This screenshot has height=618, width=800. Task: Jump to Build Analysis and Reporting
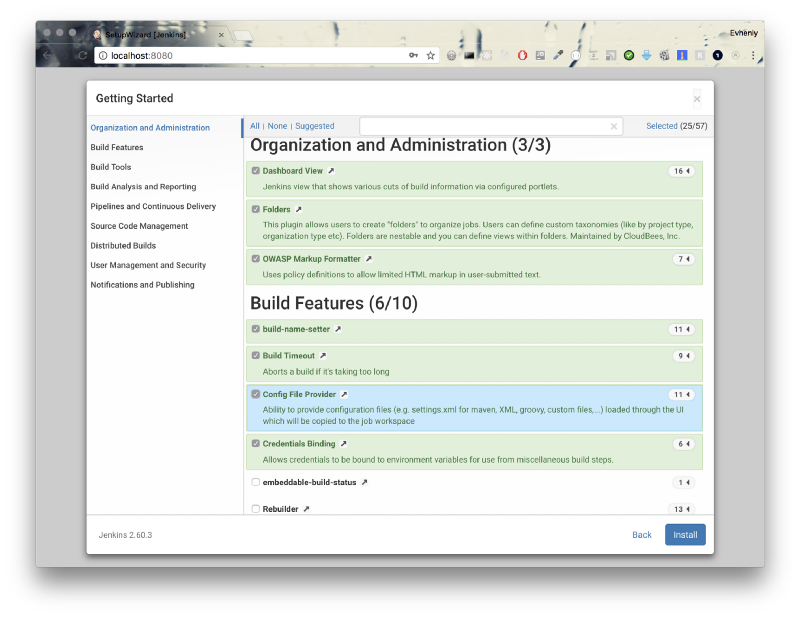[x=143, y=186]
